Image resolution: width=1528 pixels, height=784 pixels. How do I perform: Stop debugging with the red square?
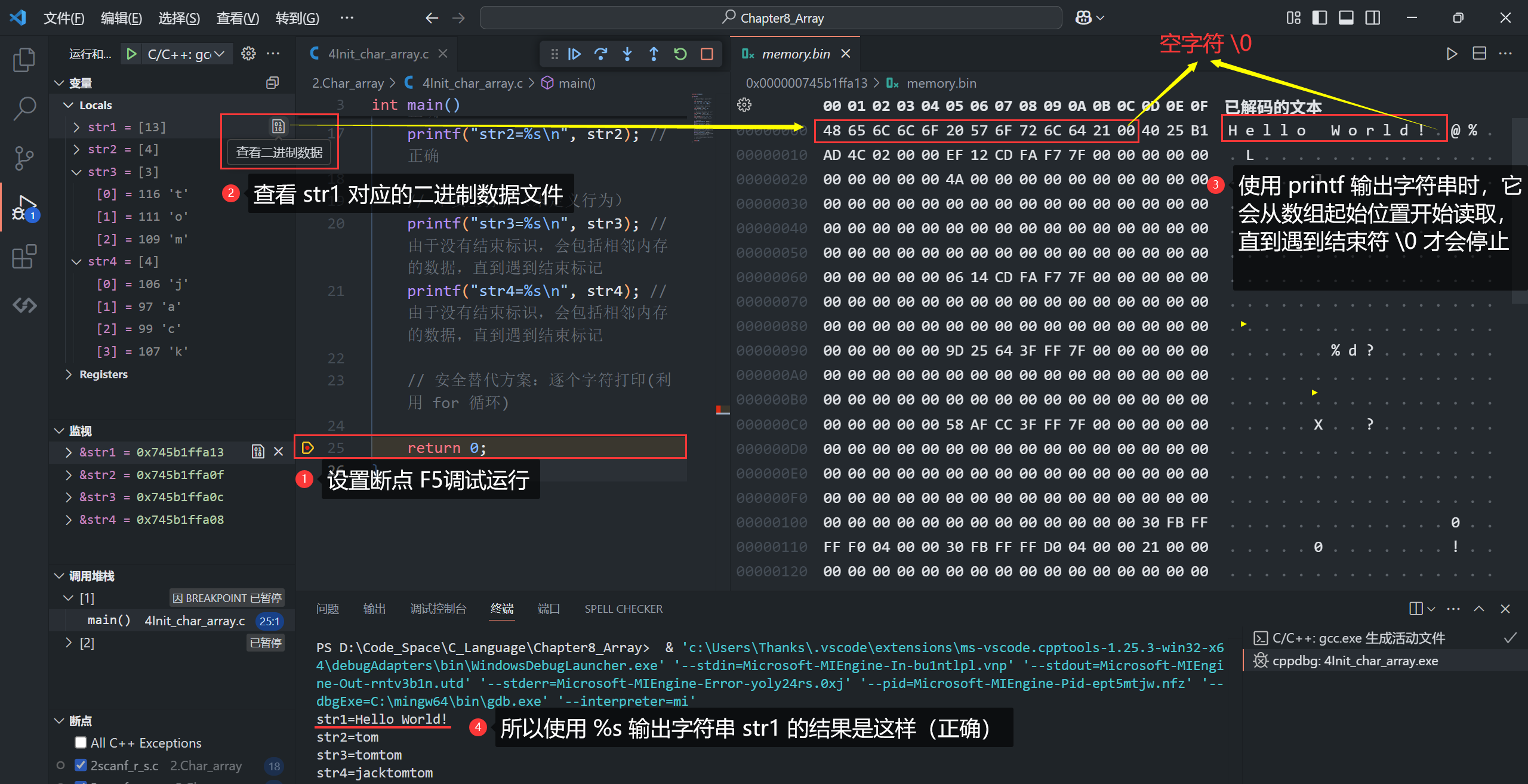(707, 54)
